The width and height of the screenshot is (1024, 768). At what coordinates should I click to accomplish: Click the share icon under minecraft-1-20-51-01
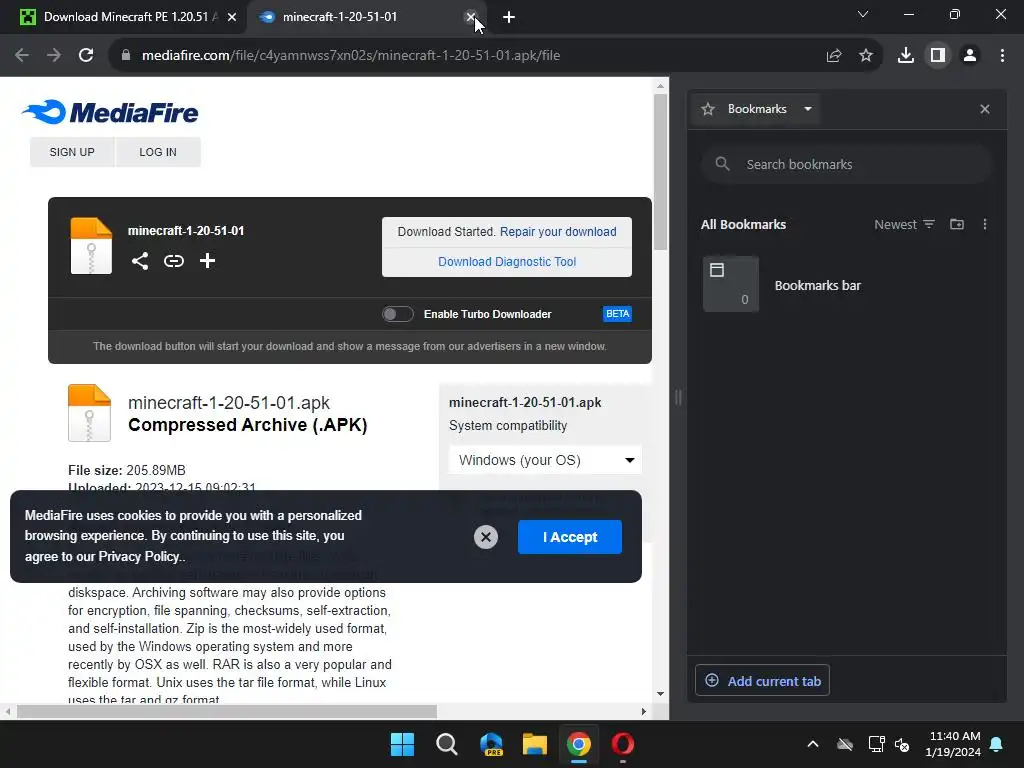click(140, 261)
